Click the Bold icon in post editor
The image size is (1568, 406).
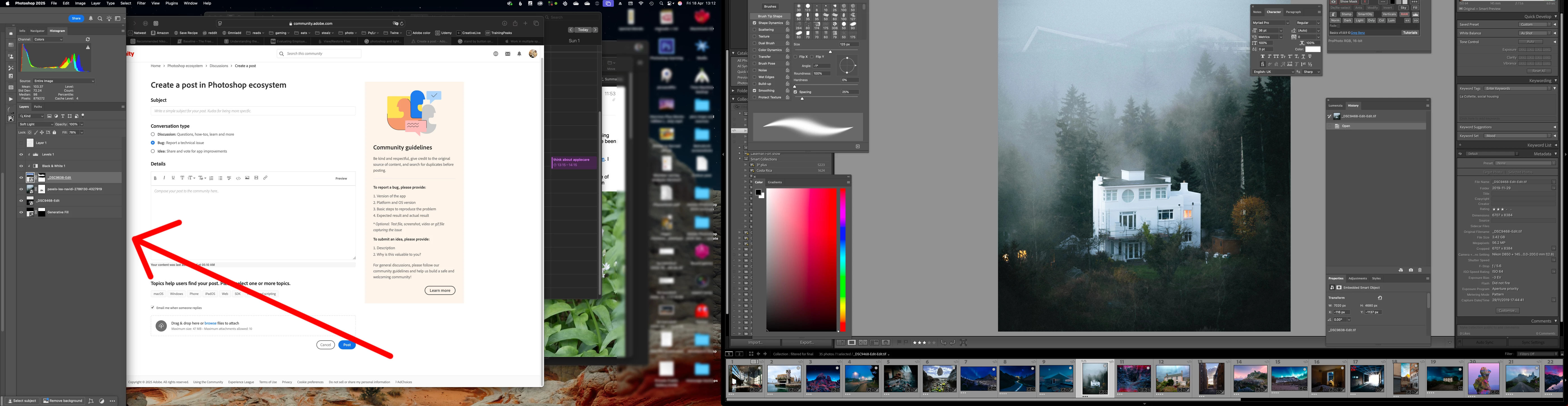coord(155,178)
